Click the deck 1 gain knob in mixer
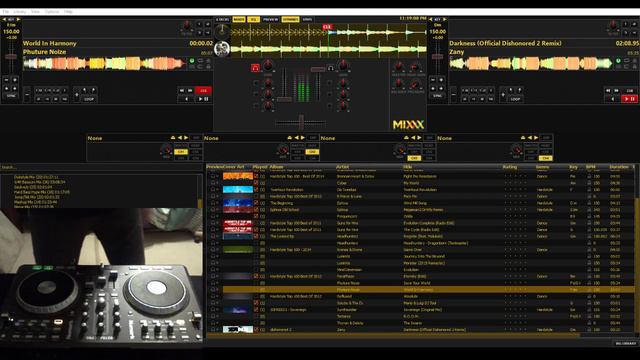640x360 pixels. point(268,65)
